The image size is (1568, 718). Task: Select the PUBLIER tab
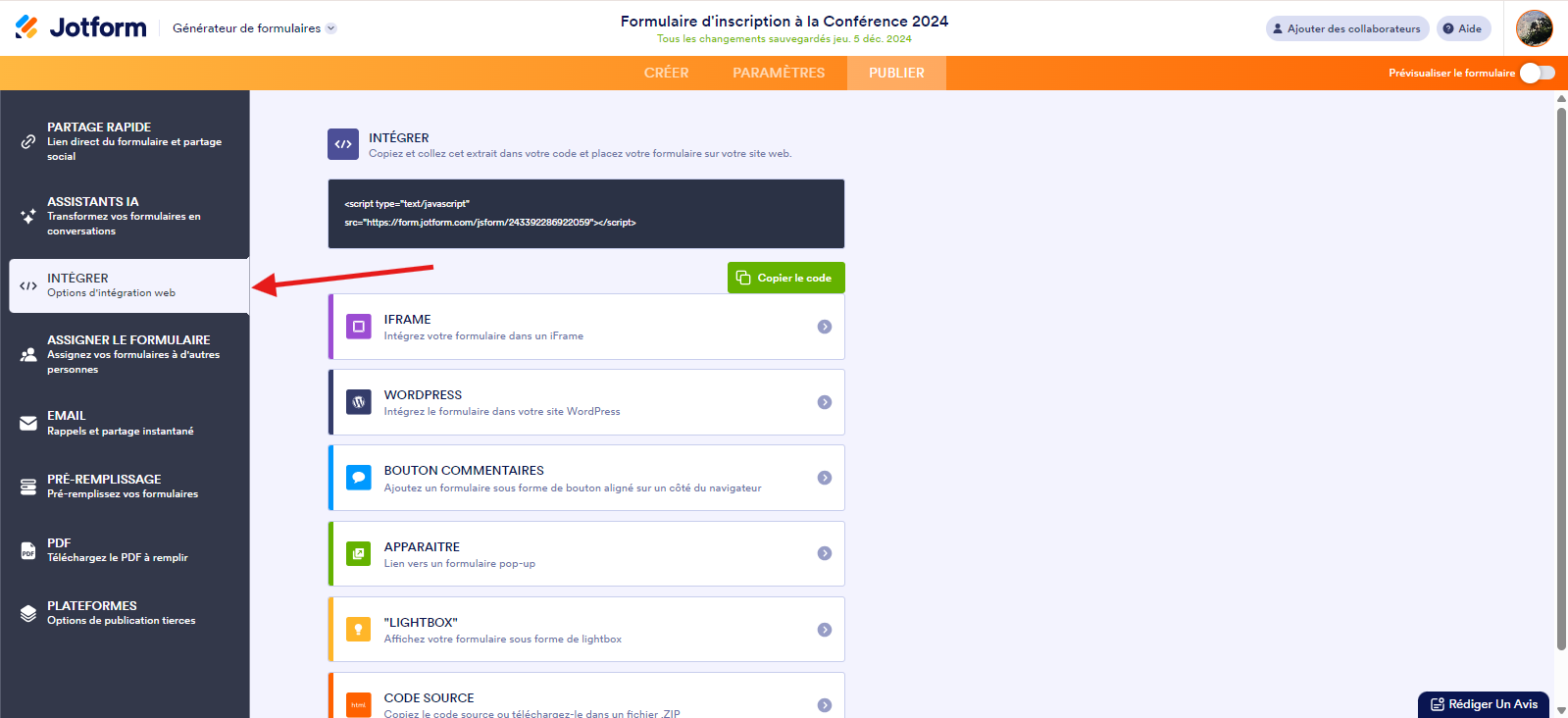coord(896,73)
